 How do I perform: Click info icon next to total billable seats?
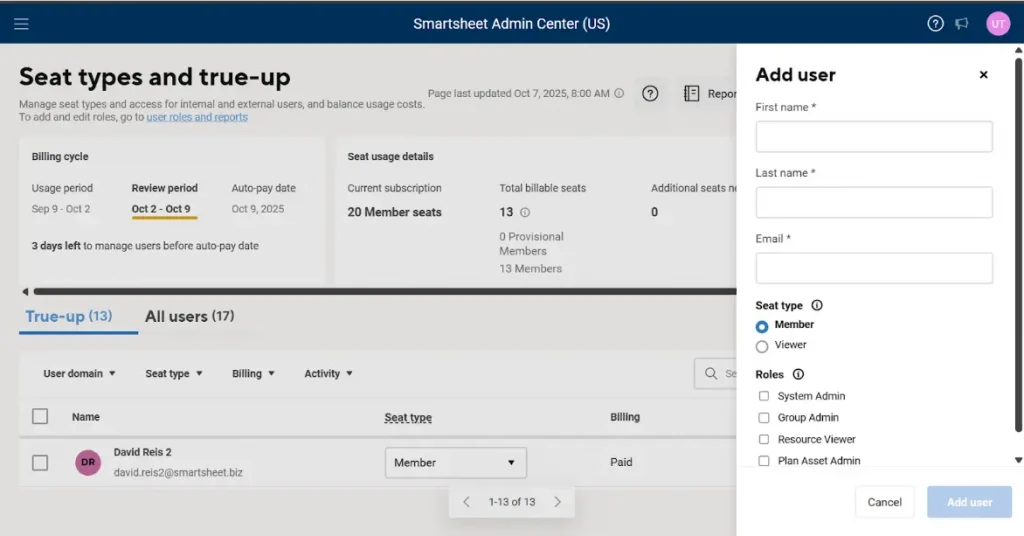click(x=525, y=213)
